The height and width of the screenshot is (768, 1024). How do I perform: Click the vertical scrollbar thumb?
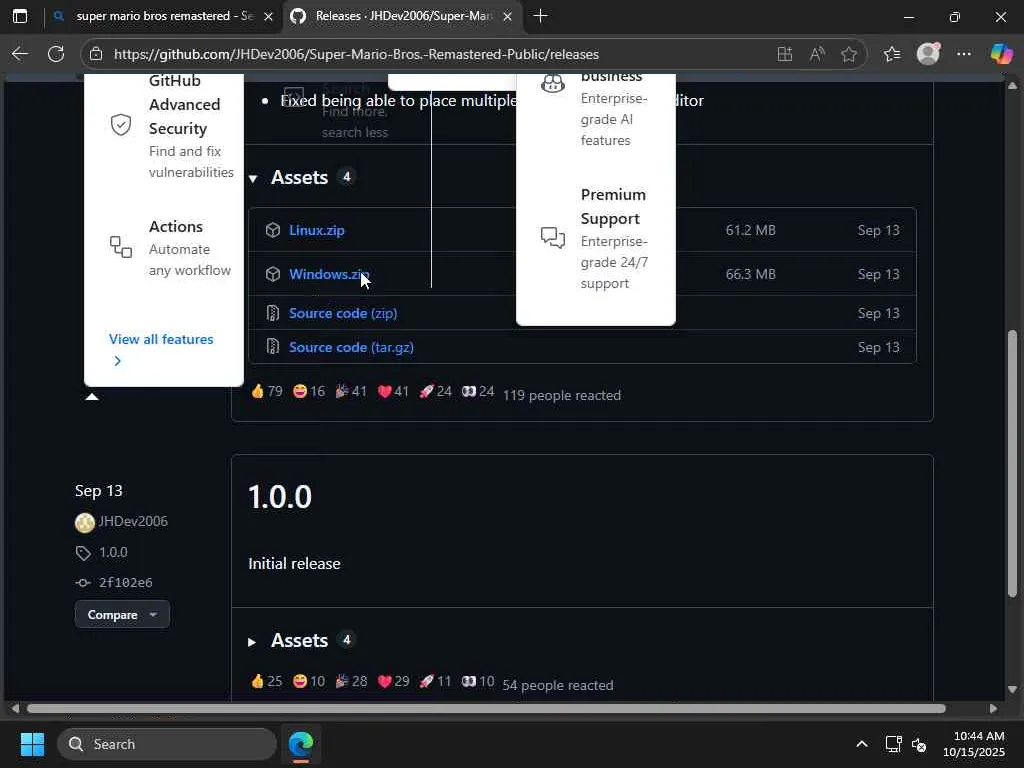(x=1012, y=464)
